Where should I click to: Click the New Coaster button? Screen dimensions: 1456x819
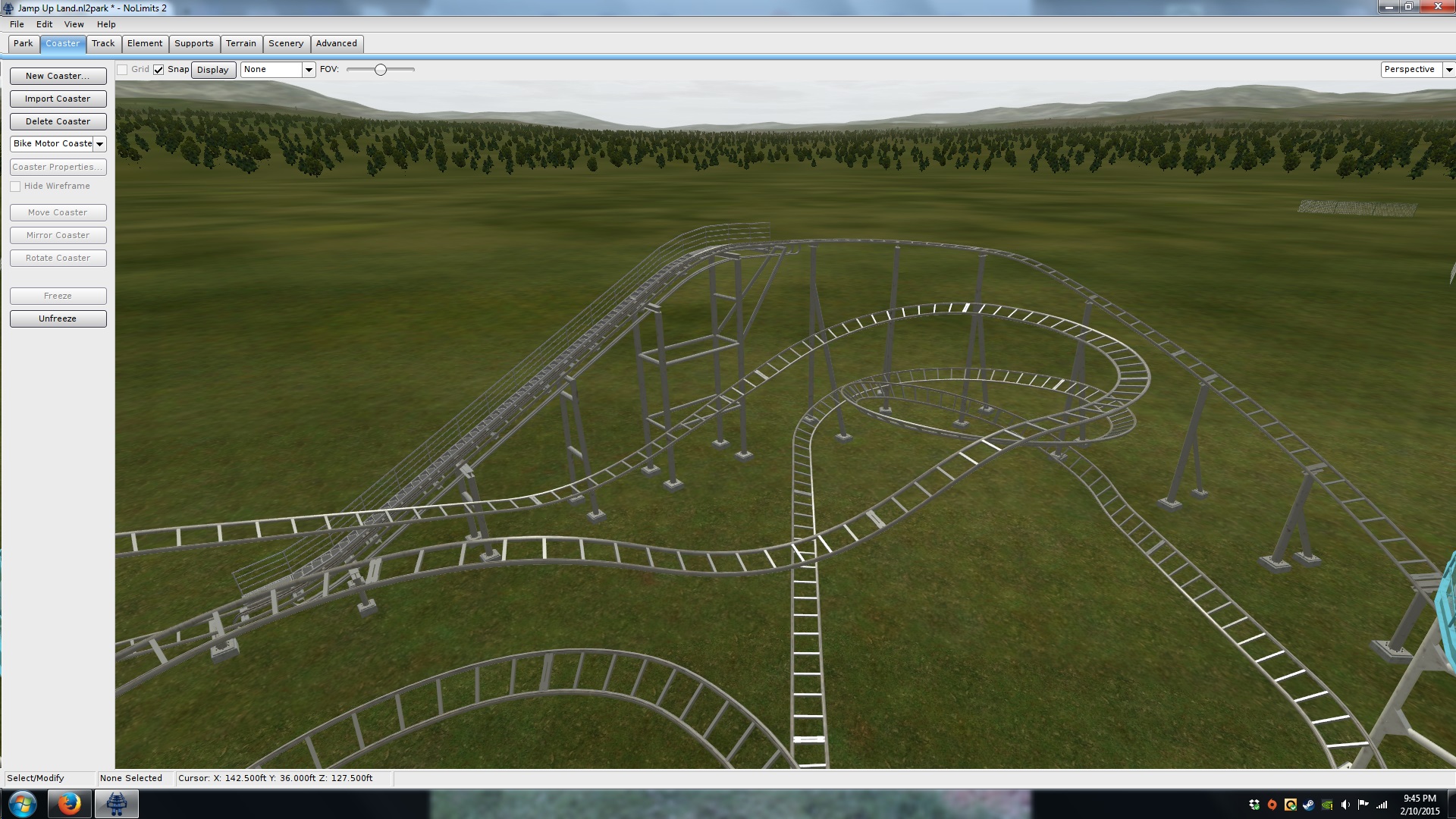tap(58, 76)
